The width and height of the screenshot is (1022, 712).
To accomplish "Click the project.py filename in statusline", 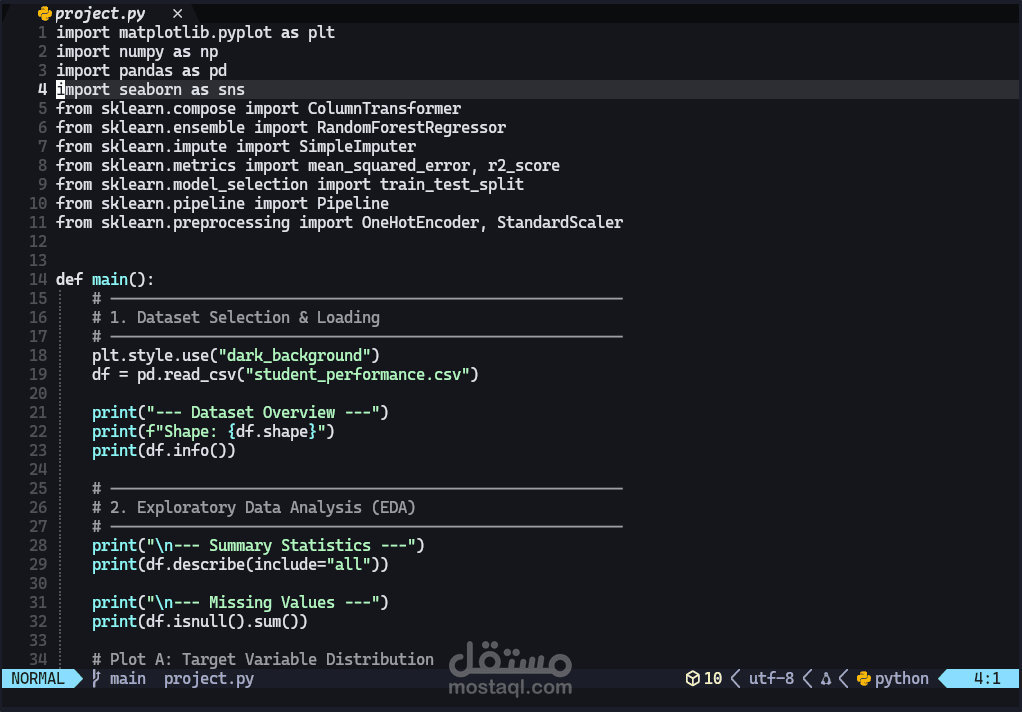I will click(x=209, y=679).
